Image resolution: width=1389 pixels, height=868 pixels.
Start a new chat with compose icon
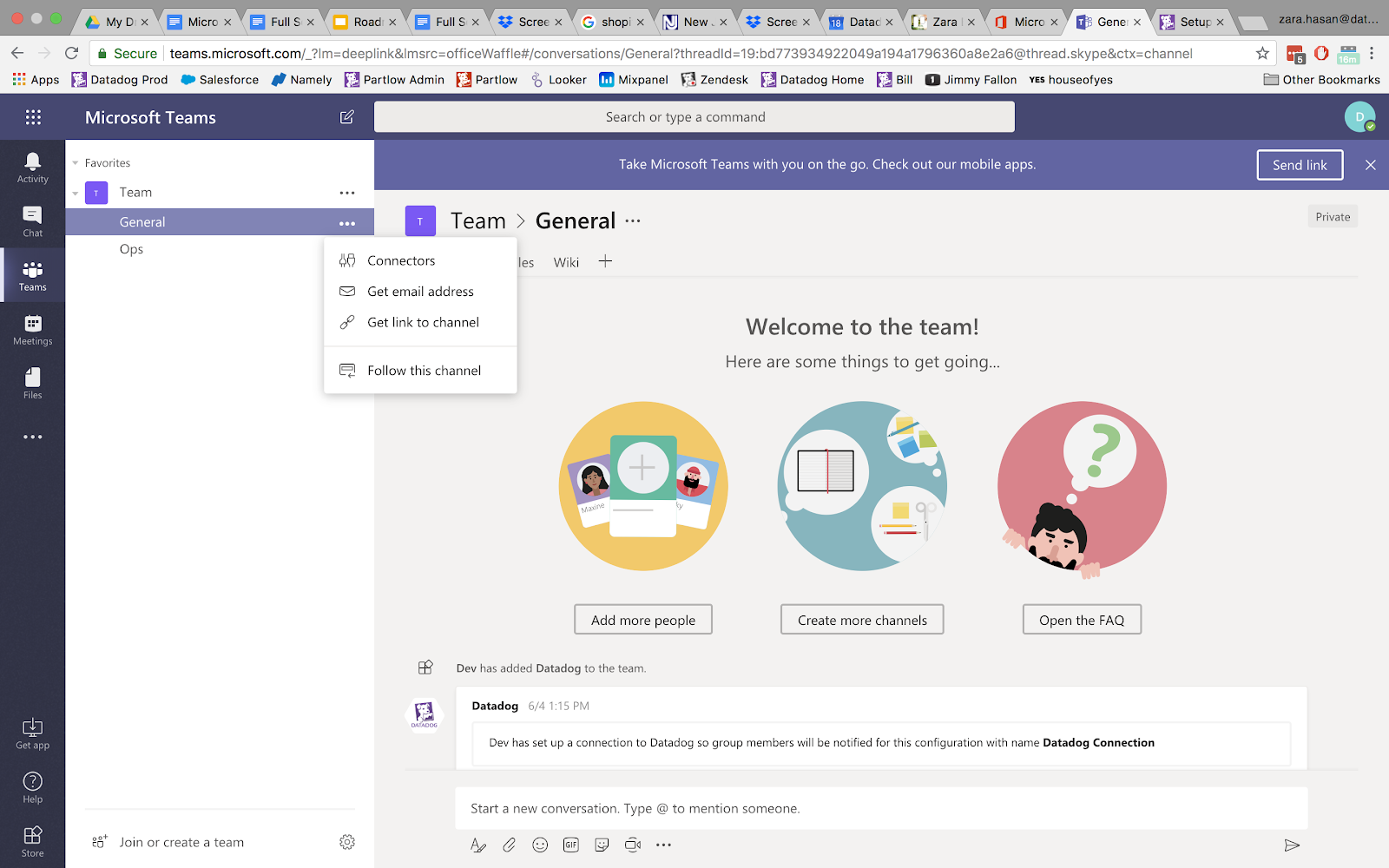point(346,117)
